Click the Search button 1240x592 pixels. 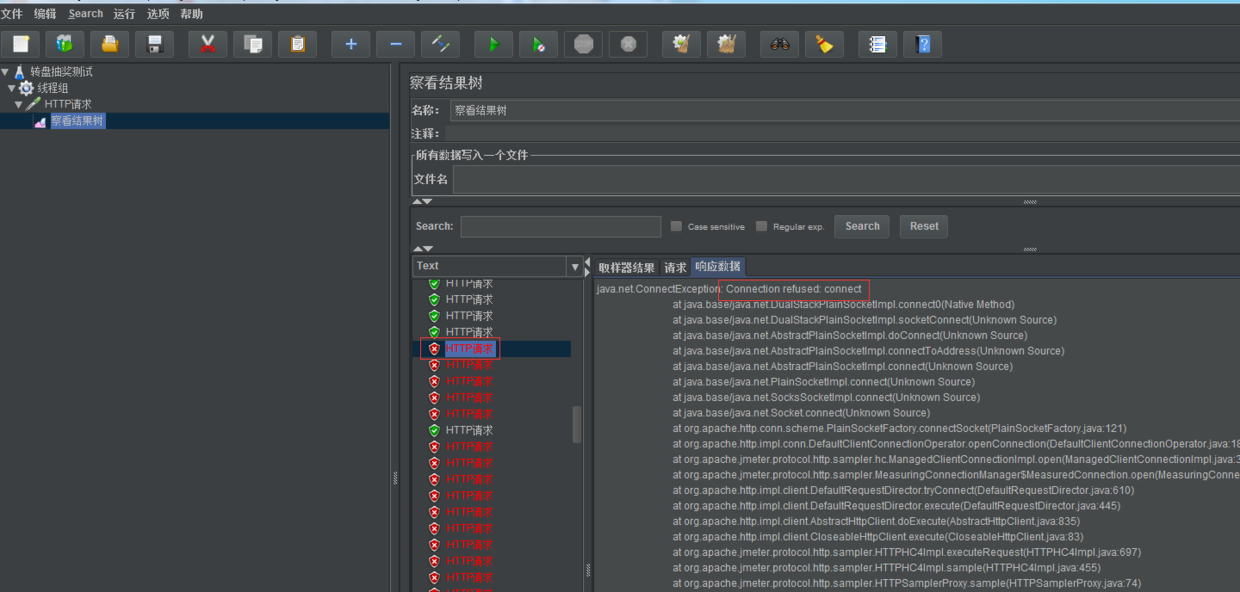861,227
